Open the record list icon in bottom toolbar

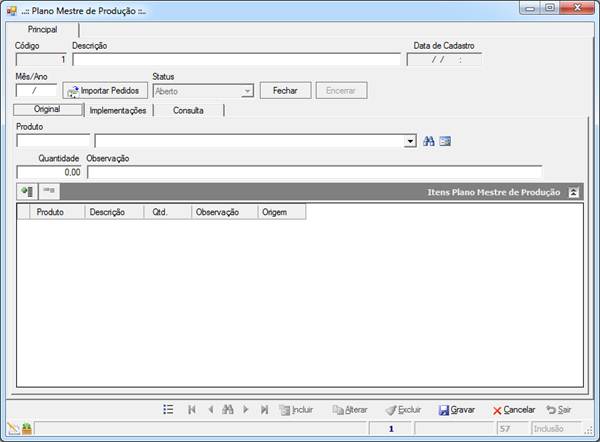pyautogui.click(x=168, y=409)
